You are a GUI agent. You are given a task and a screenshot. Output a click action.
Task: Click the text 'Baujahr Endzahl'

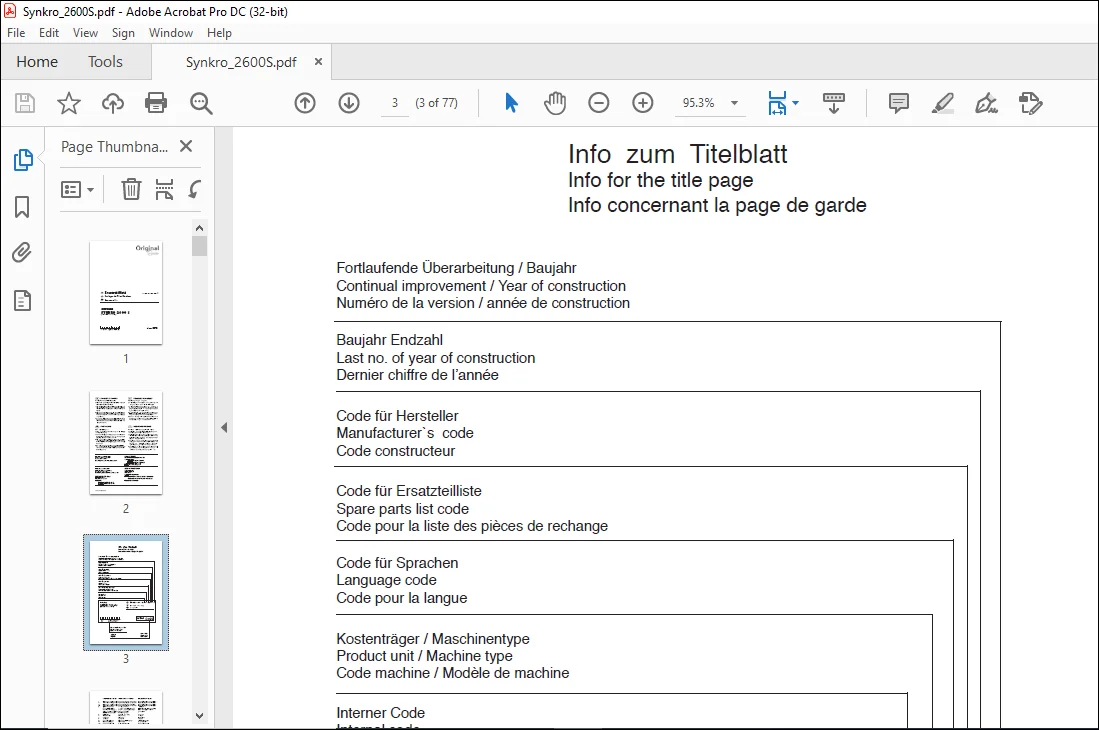(x=390, y=340)
